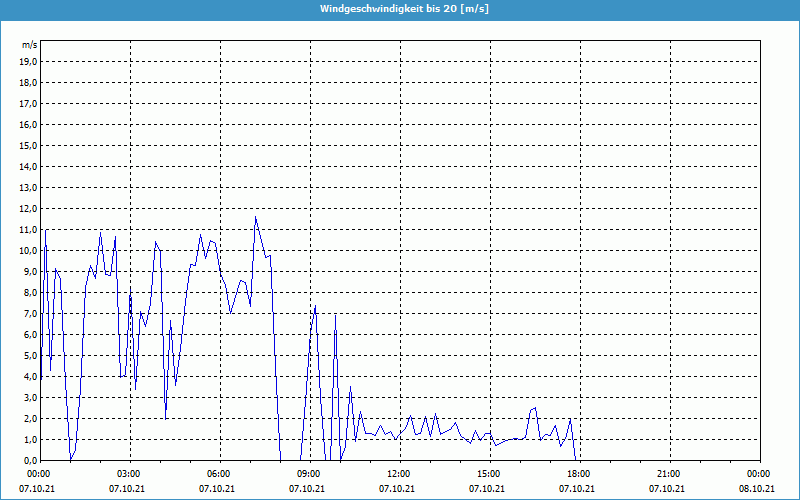Screen dimensions: 800x500
Task: Click the 21:00 time label on x-axis
Action: [669, 474]
